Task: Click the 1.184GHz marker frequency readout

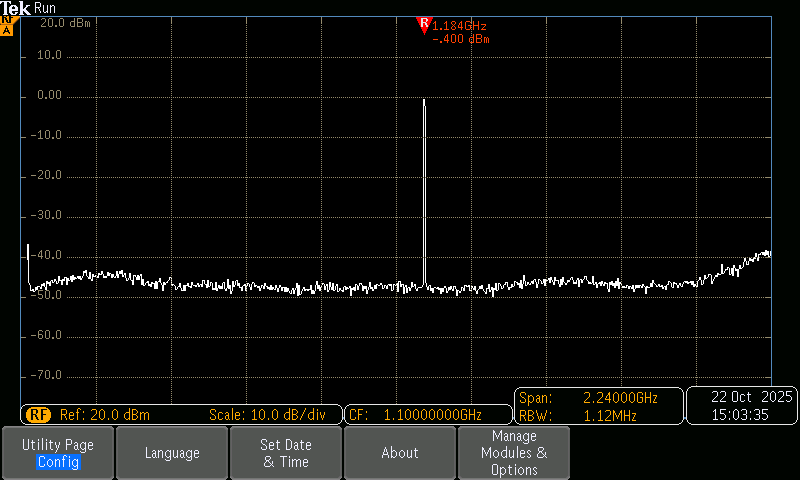Action: tap(459, 26)
